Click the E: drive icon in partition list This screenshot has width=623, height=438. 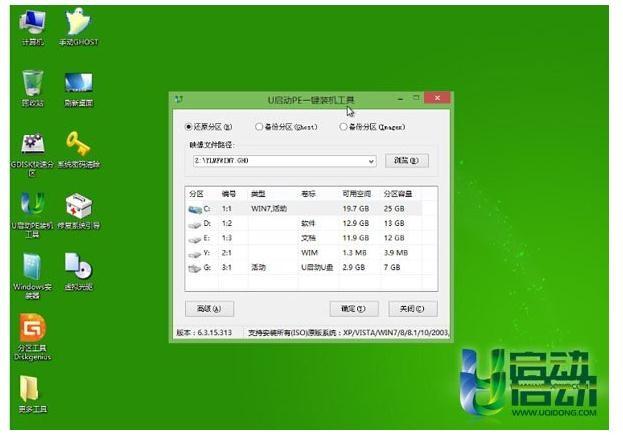tap(195, 239)
